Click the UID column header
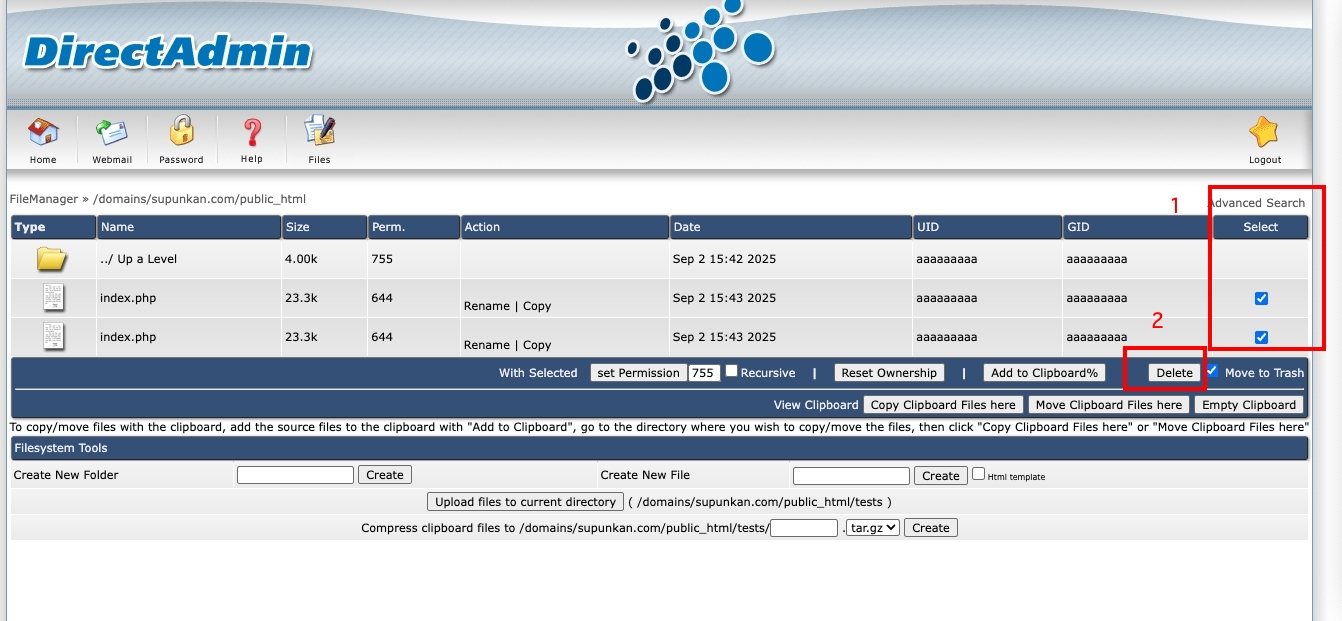 (987, 227)
